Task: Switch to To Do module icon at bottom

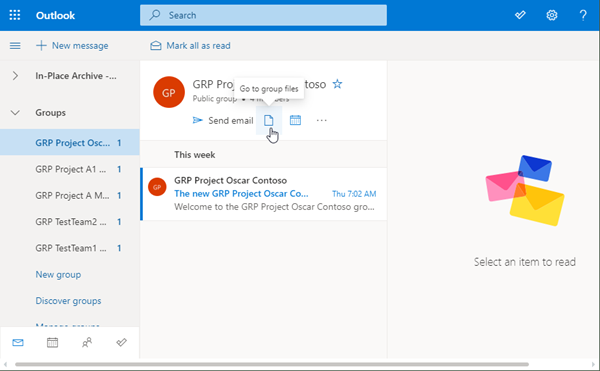Action: click(121, 342)
